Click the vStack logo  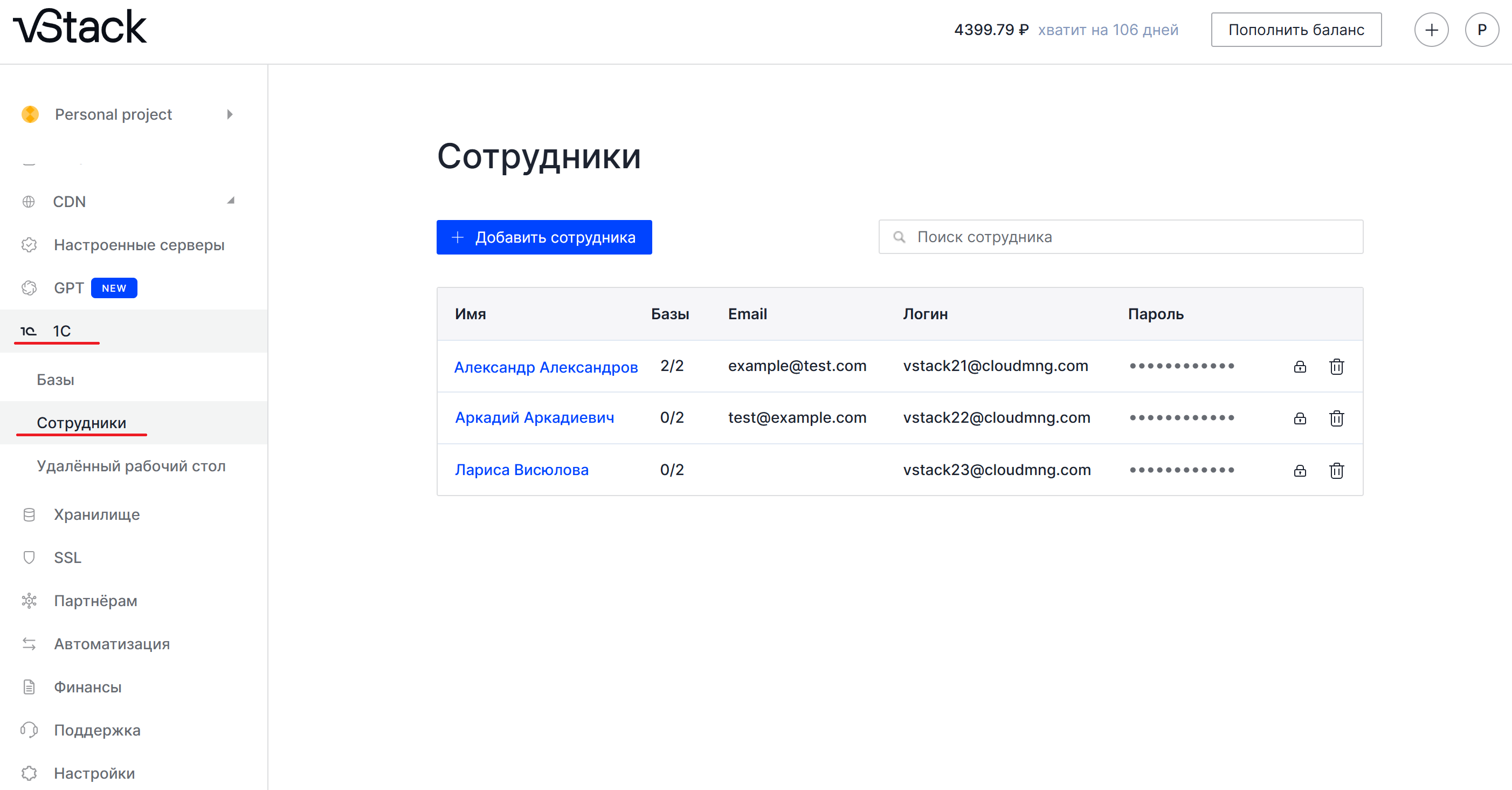point(80,27)
